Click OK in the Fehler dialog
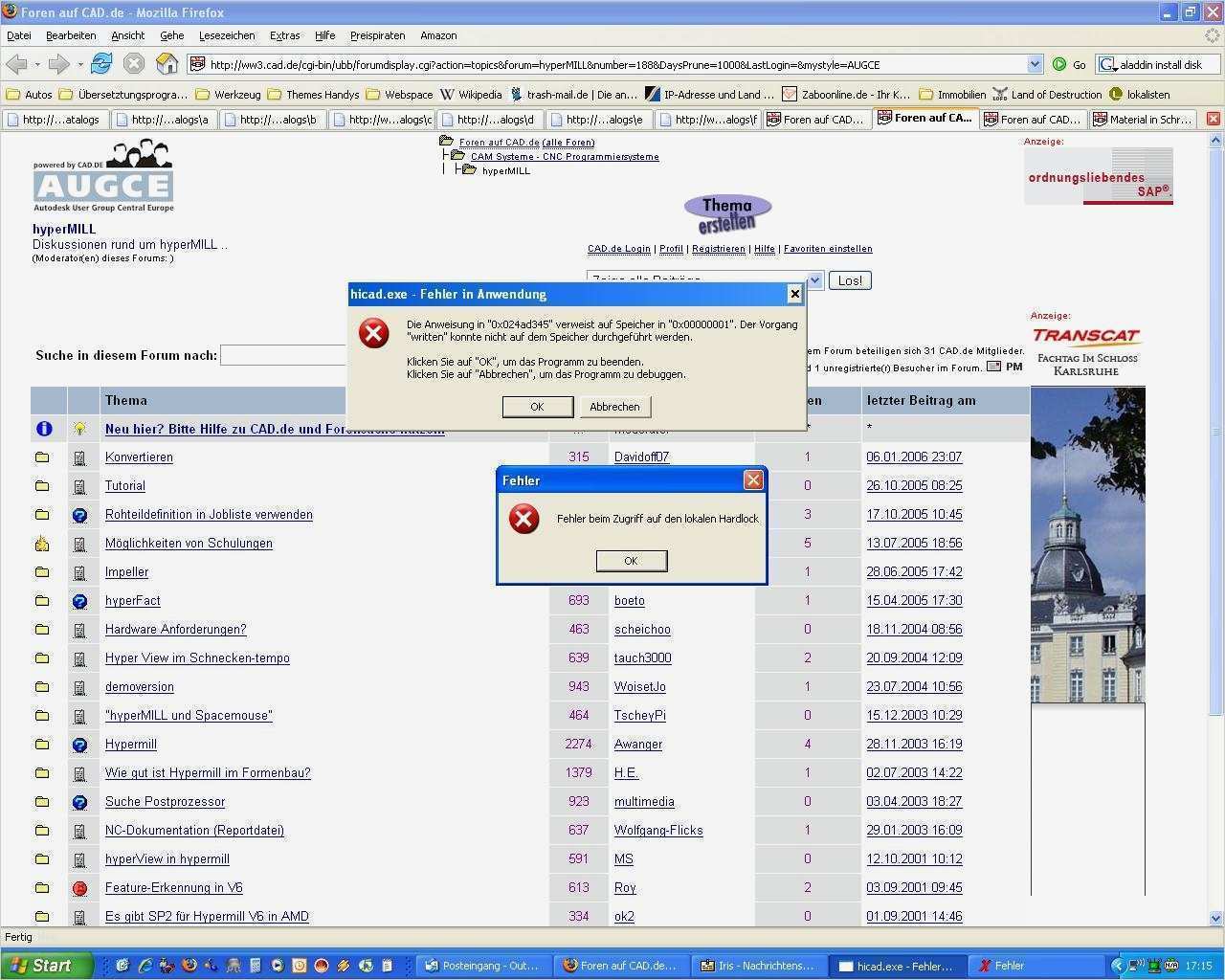This screenshot has width=1225, height=980. coord(631,561)
